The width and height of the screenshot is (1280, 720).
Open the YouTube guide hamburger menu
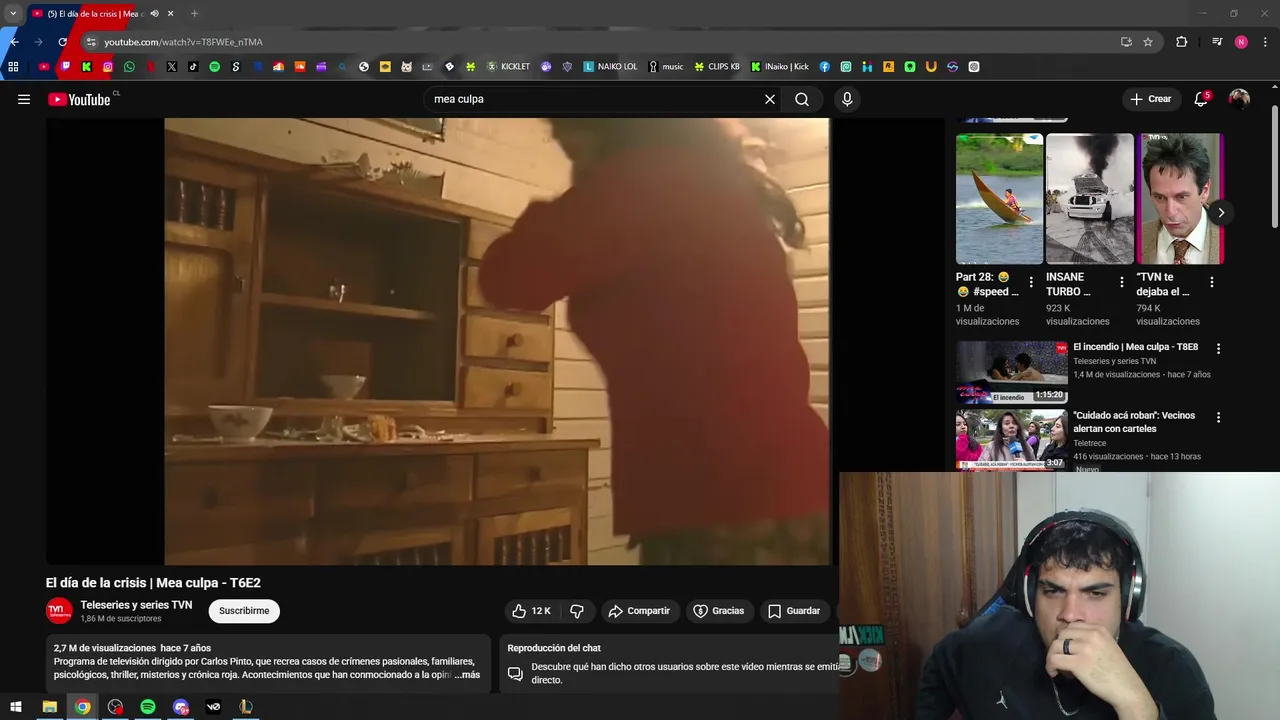[24, 99]
